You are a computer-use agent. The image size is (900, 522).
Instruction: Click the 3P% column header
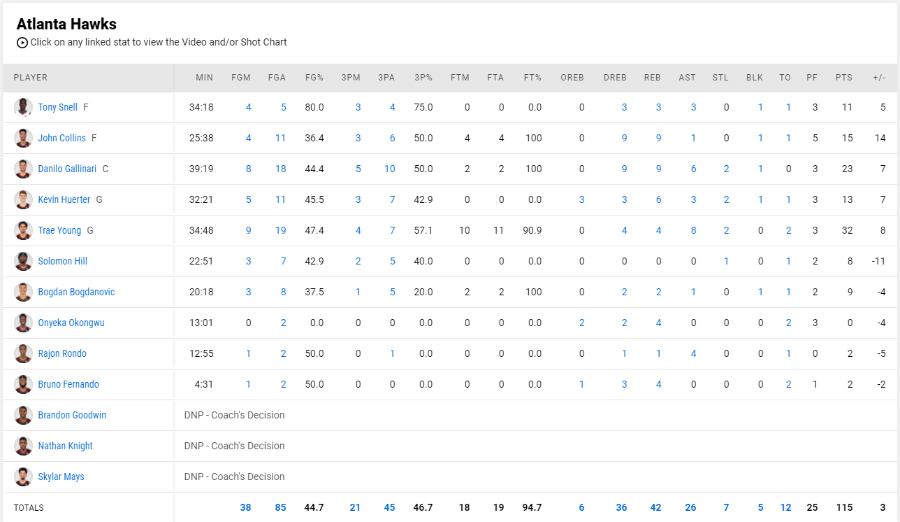coord(424,78)
